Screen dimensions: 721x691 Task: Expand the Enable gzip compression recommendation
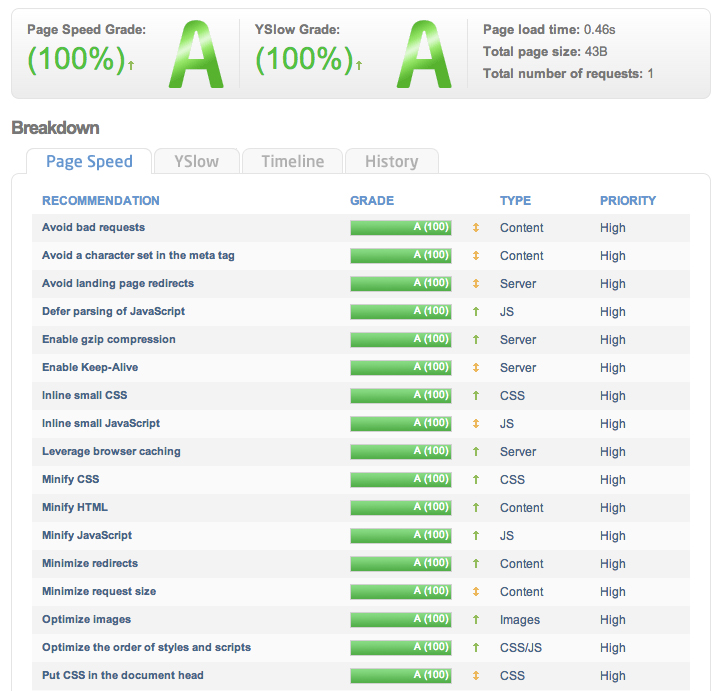109,340
